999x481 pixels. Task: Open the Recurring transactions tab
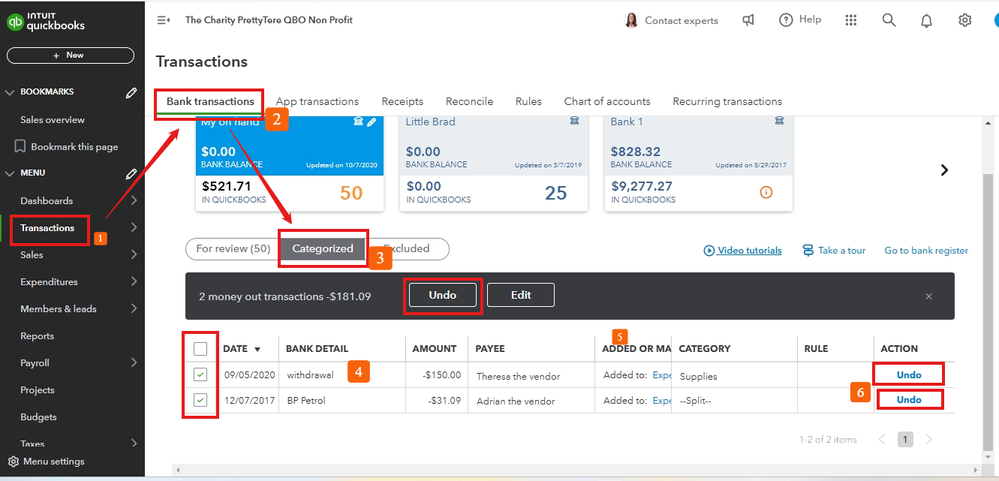(x=728, y=101)
